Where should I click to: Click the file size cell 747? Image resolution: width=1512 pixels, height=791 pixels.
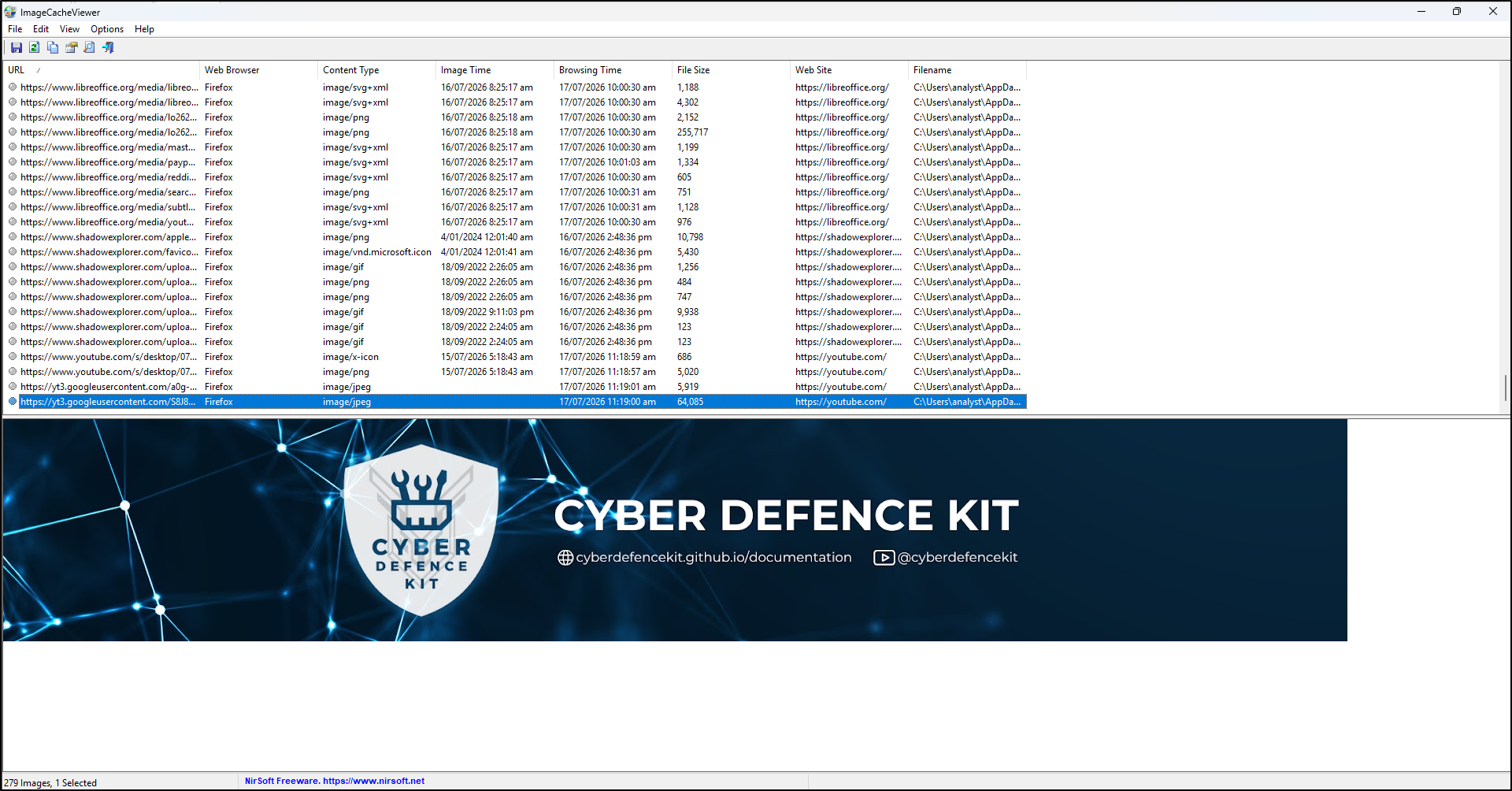[x=684, y=297]
